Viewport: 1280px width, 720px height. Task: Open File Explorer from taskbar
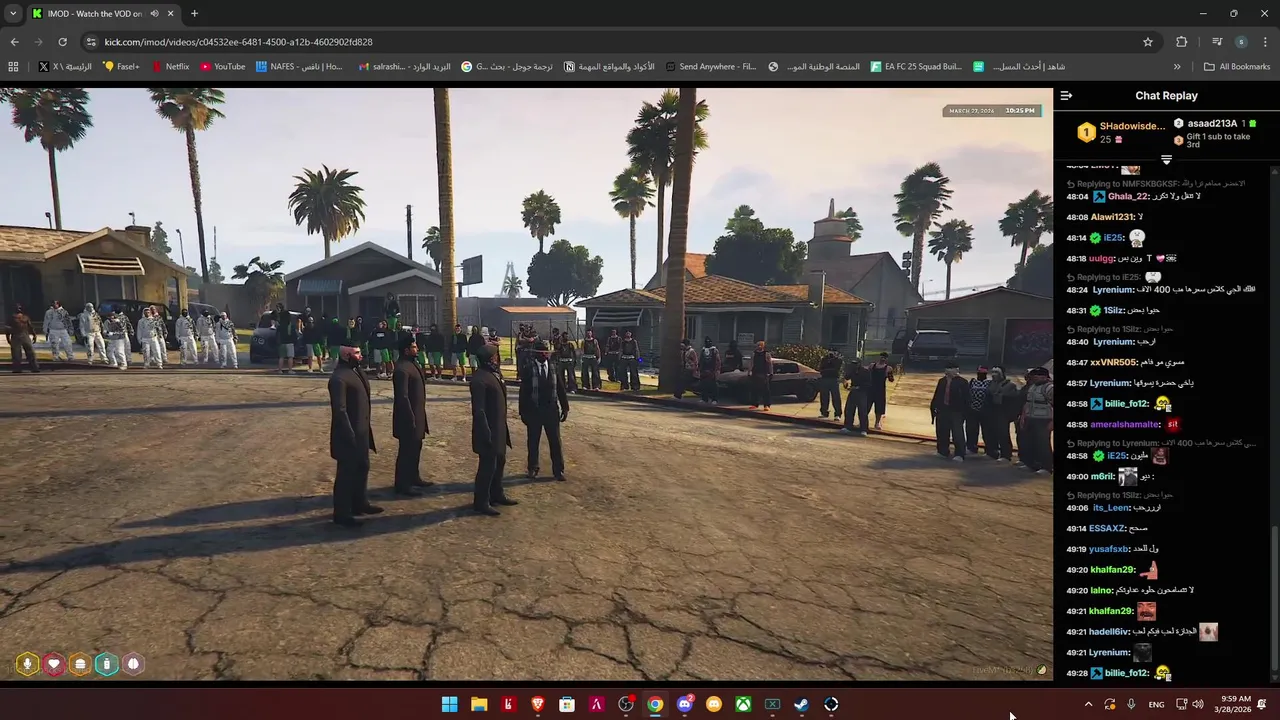click(479, 704)
